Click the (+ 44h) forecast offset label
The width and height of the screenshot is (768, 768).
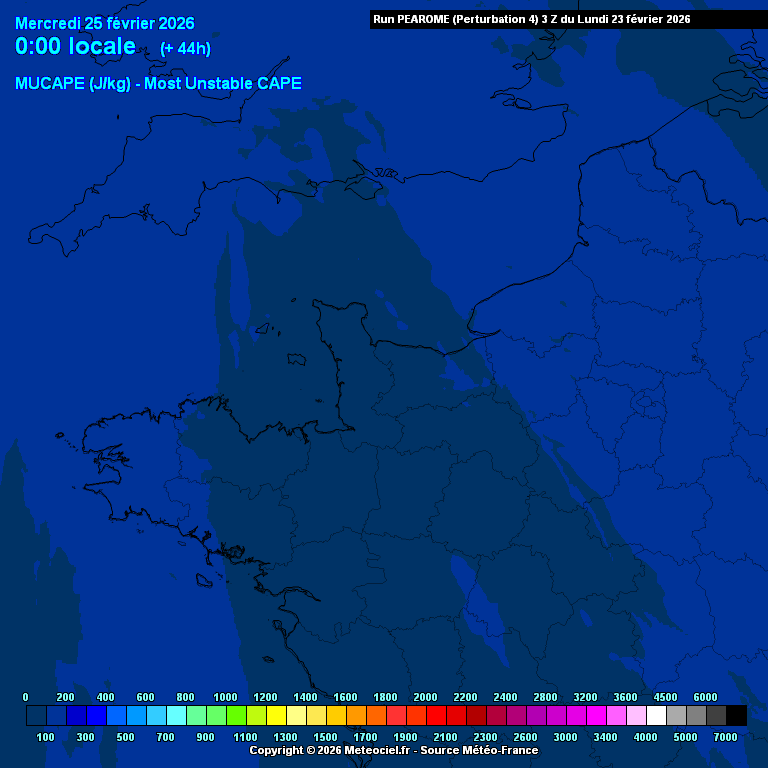185,49
